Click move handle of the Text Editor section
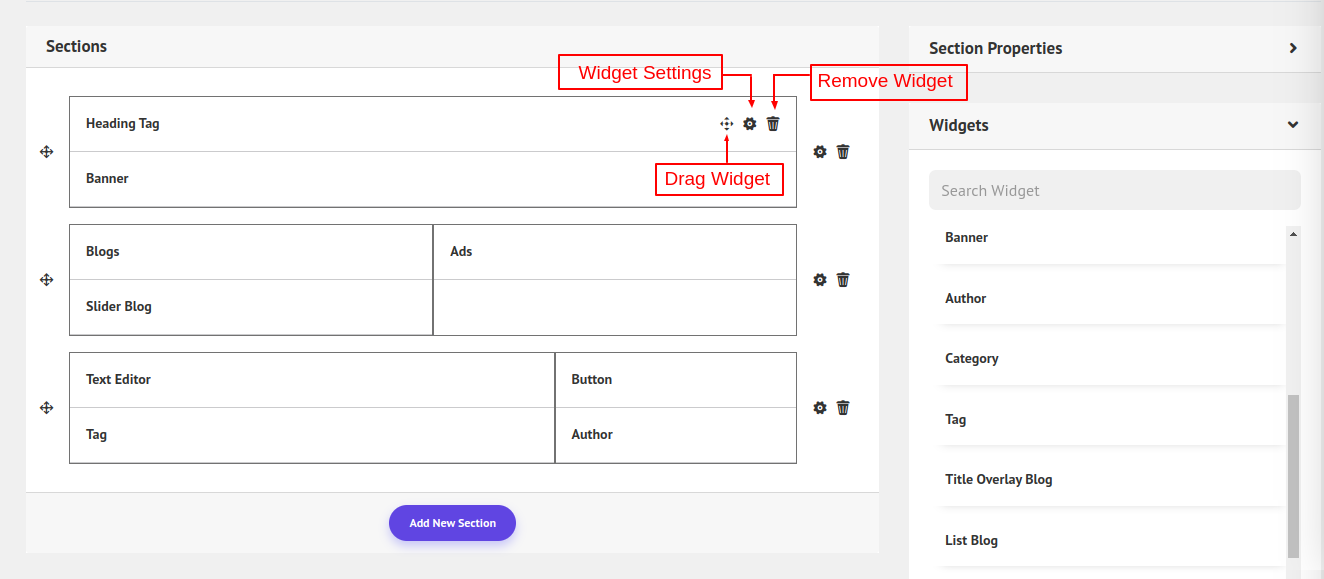The width and height of the screenshot is (1324, 579). point(46,408)
